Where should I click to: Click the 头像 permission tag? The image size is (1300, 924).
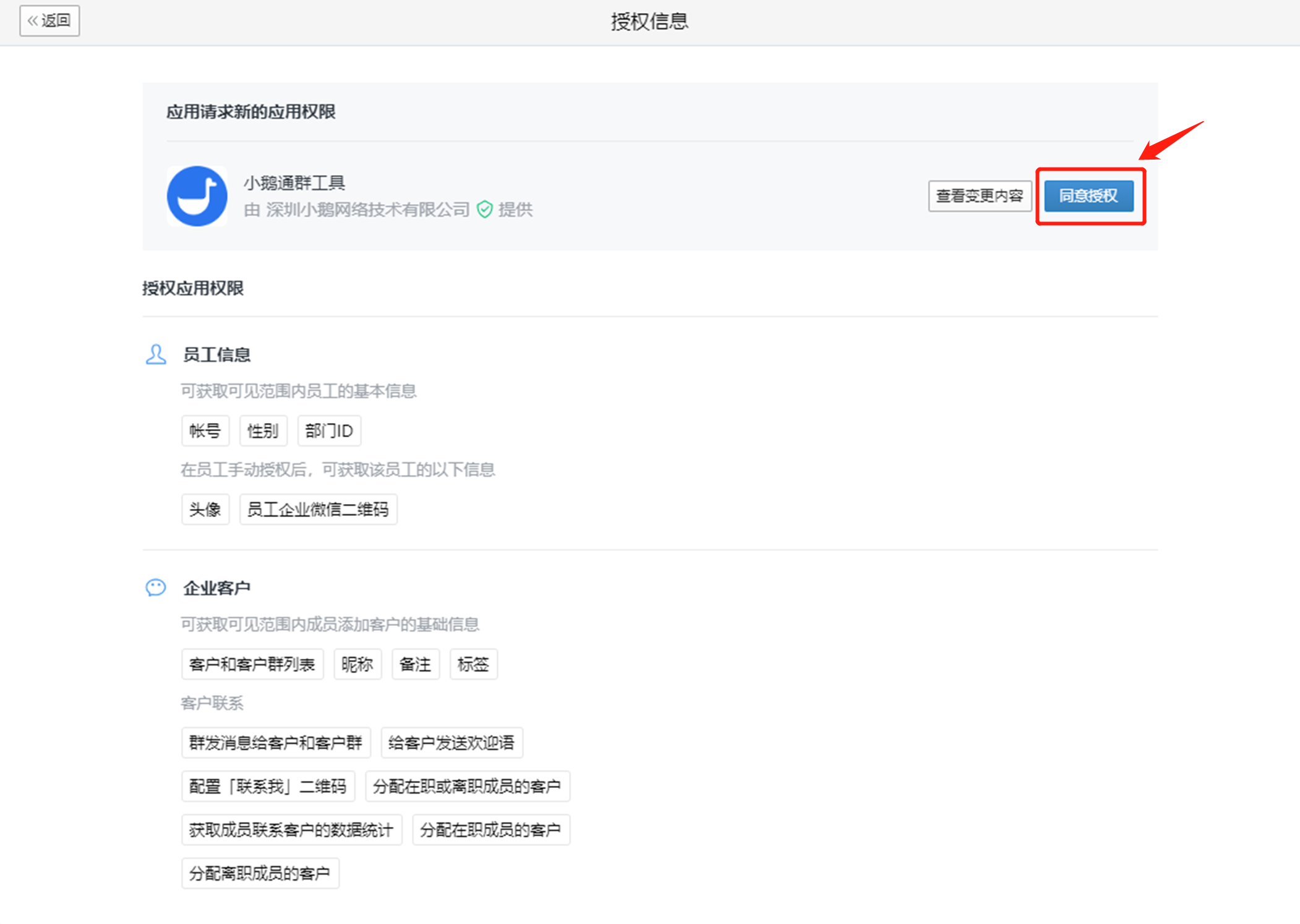(205, 509)
